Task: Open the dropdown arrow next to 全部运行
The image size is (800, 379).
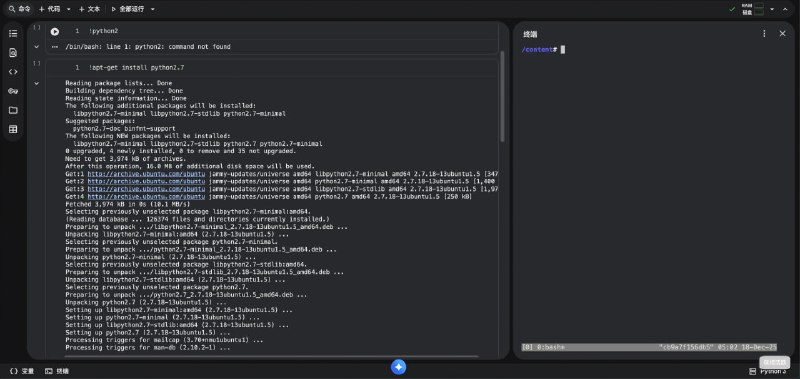Action: [153, 9]
